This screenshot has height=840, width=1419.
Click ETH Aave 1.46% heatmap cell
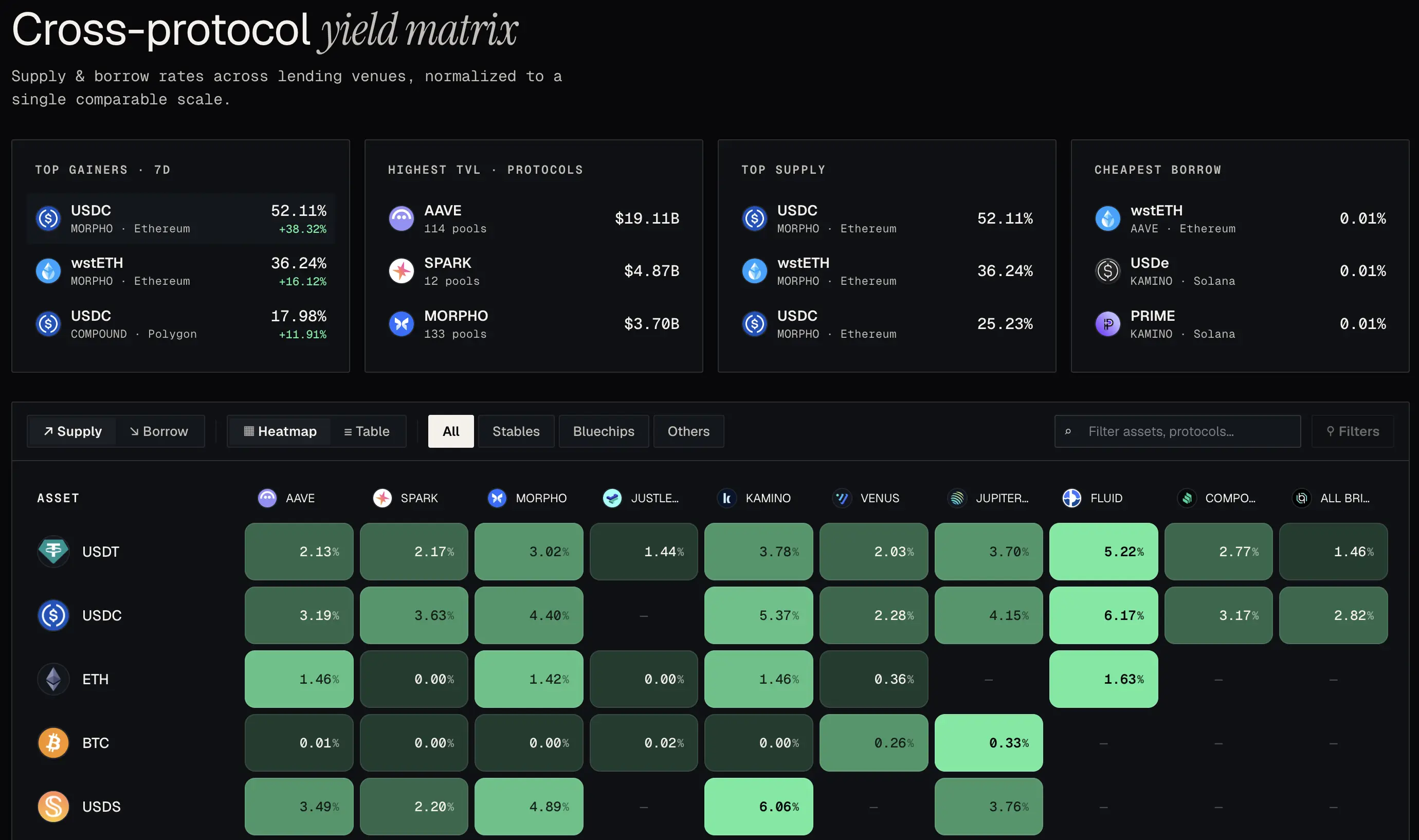coord(299,679)
